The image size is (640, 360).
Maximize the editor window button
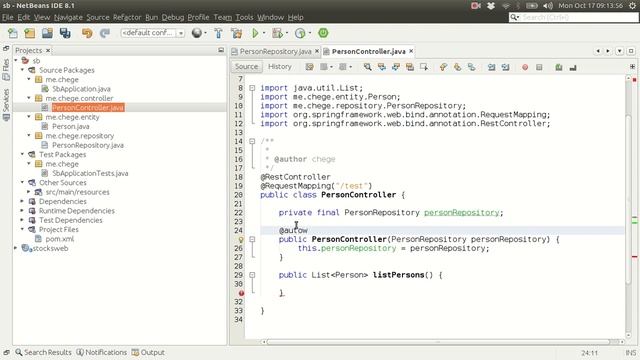click(631, 51)
